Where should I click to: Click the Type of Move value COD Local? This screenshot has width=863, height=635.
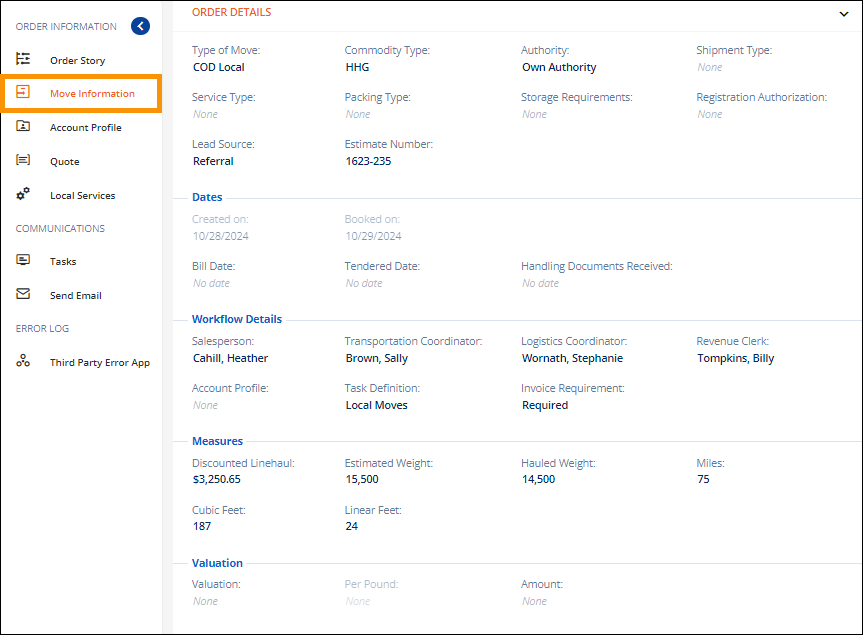pos(219,67)
